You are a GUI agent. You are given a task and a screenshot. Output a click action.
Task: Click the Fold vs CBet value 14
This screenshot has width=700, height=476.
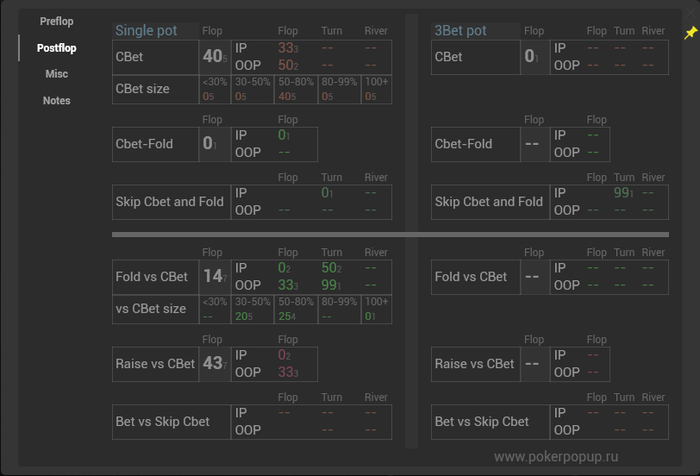pyautogui.click(x=215, y=276)
